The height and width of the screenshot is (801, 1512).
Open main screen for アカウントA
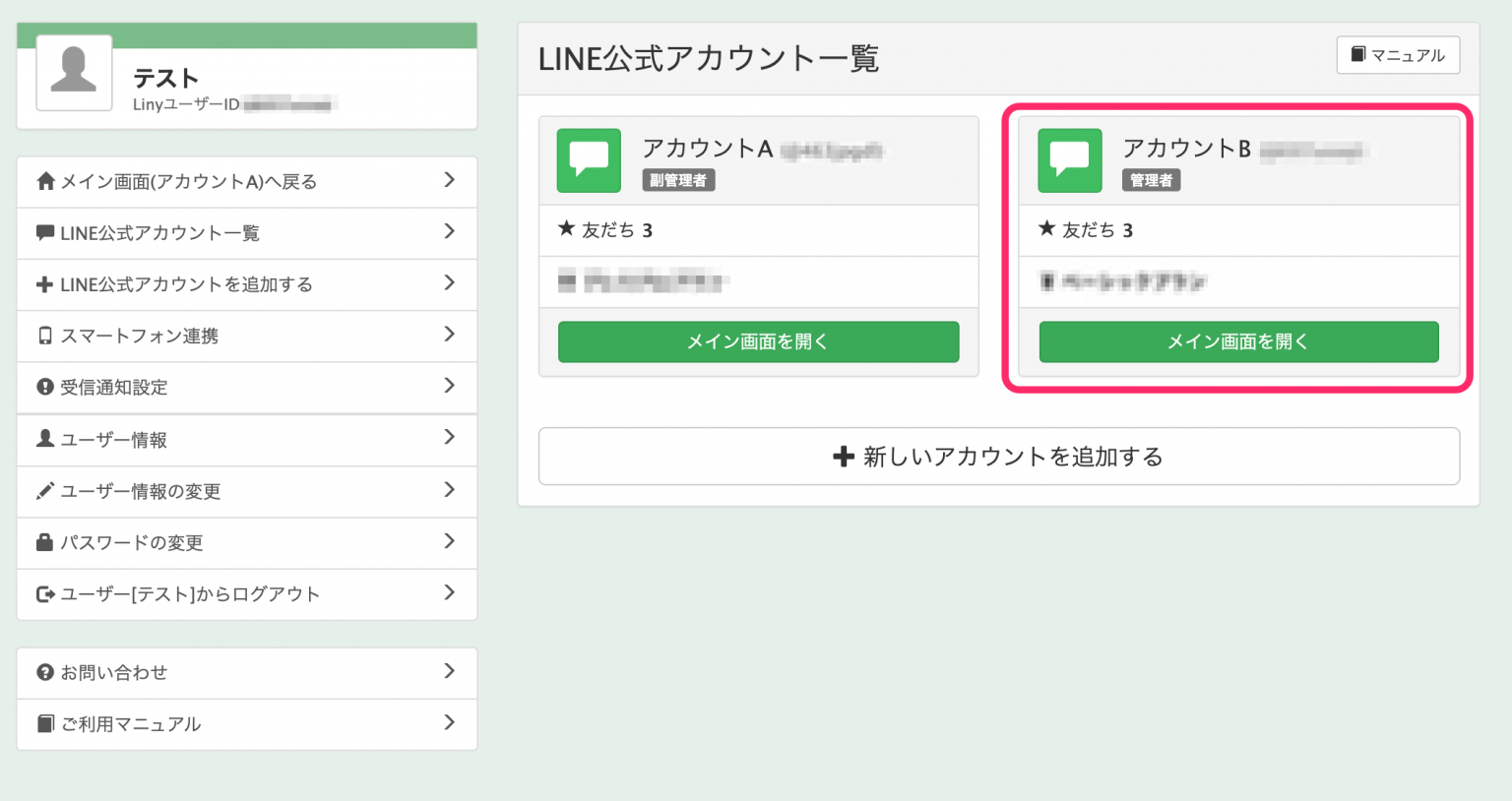pyautogui.click(x=758, y=341)
